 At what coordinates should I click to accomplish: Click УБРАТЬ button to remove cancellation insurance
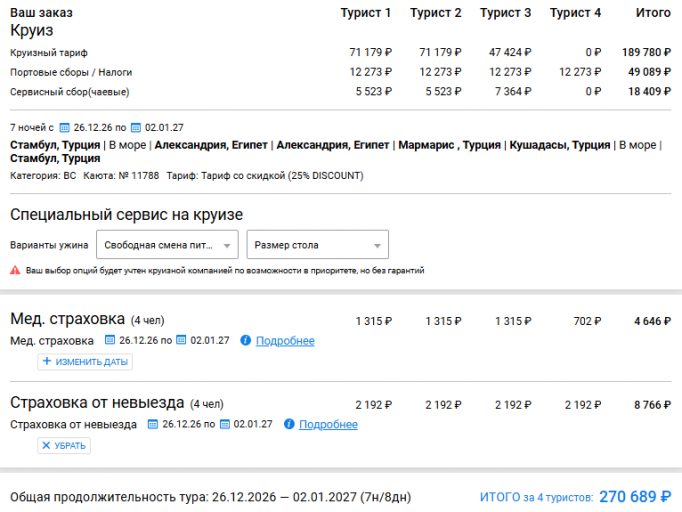(64, 445)
